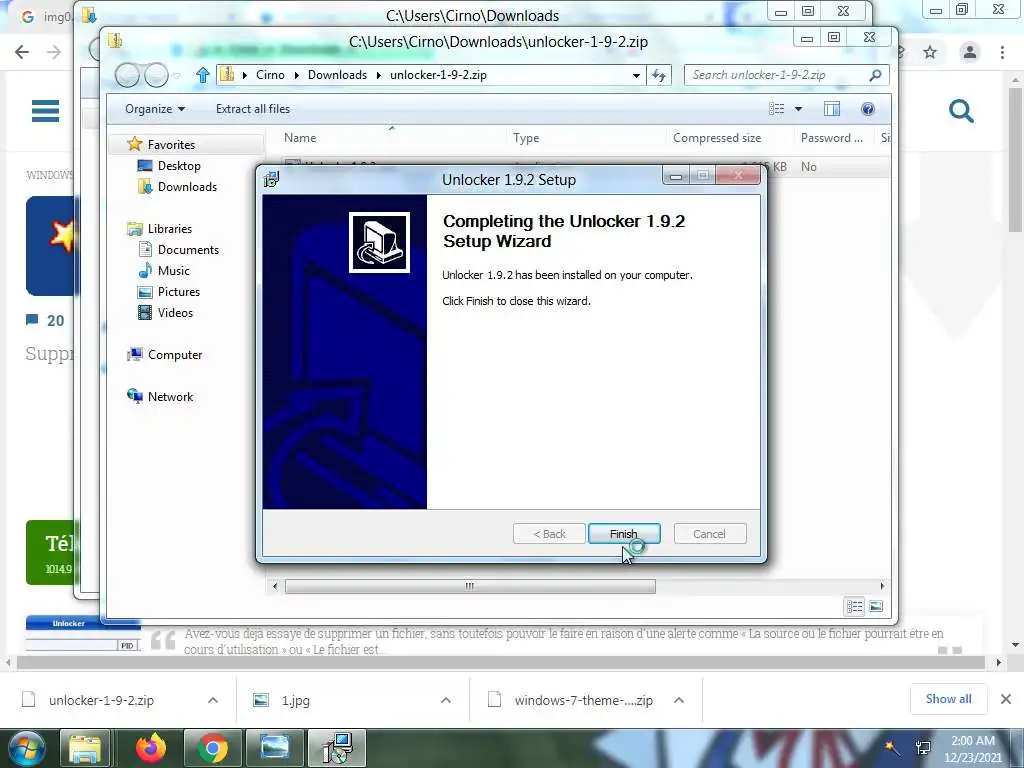Viewport: 1024px width, 768px height.
Task: Click Show all downloads
Action: [948, 699]
